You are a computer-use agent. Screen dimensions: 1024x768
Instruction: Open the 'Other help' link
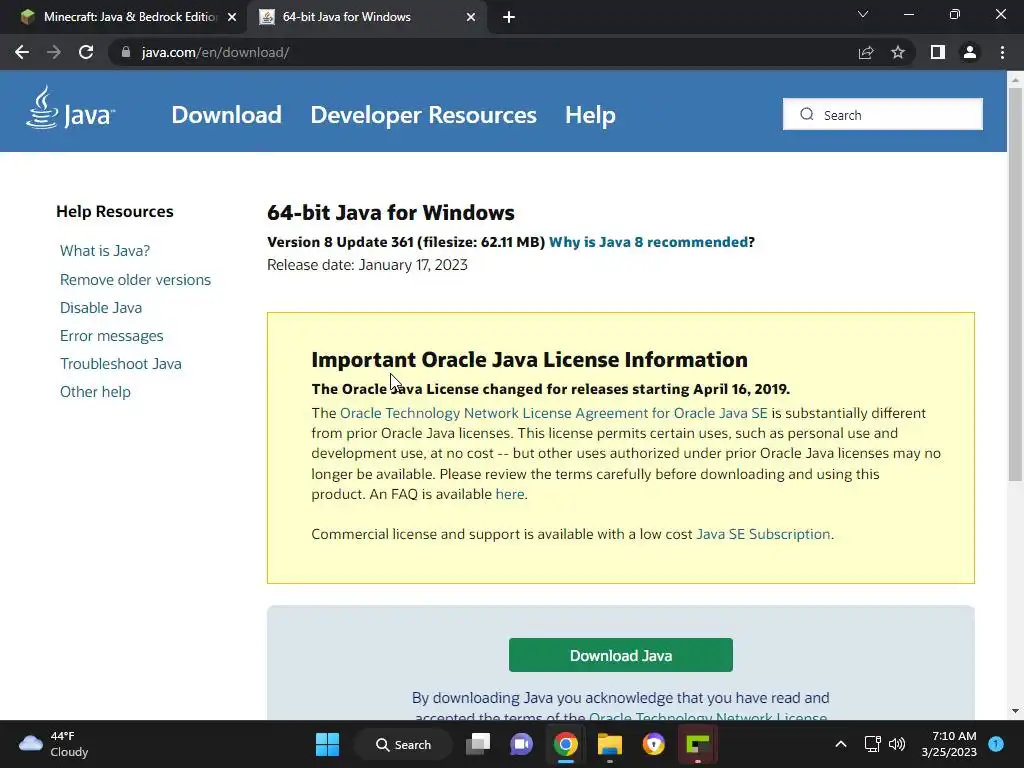coord(95,392)
